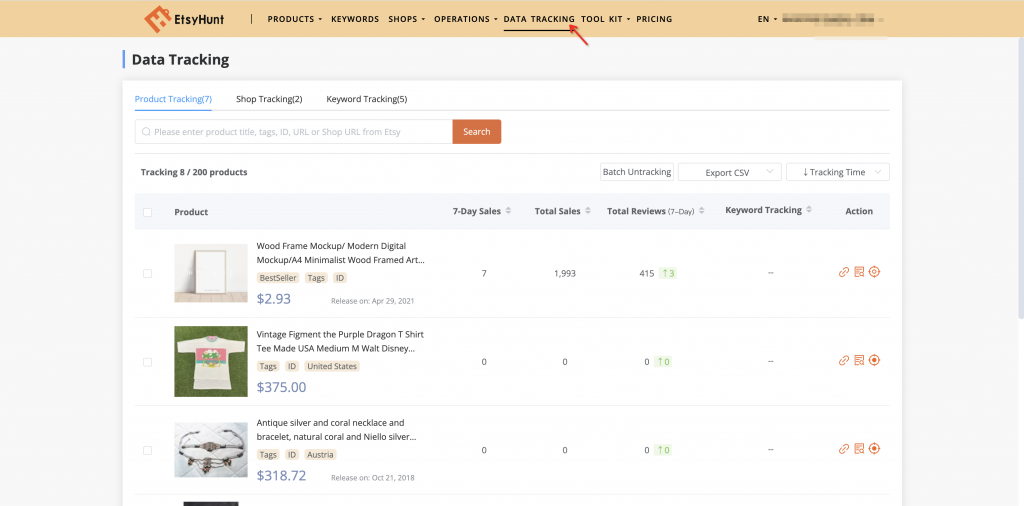Switch to the Shop Tracking tab
The image size is (1024, 506).
pos(269,99)
